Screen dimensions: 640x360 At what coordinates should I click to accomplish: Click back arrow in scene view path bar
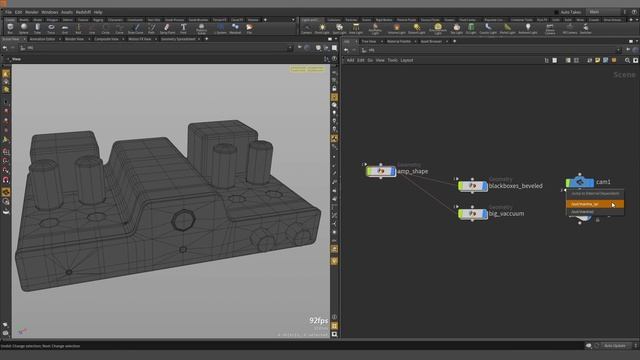coord(4,48)
